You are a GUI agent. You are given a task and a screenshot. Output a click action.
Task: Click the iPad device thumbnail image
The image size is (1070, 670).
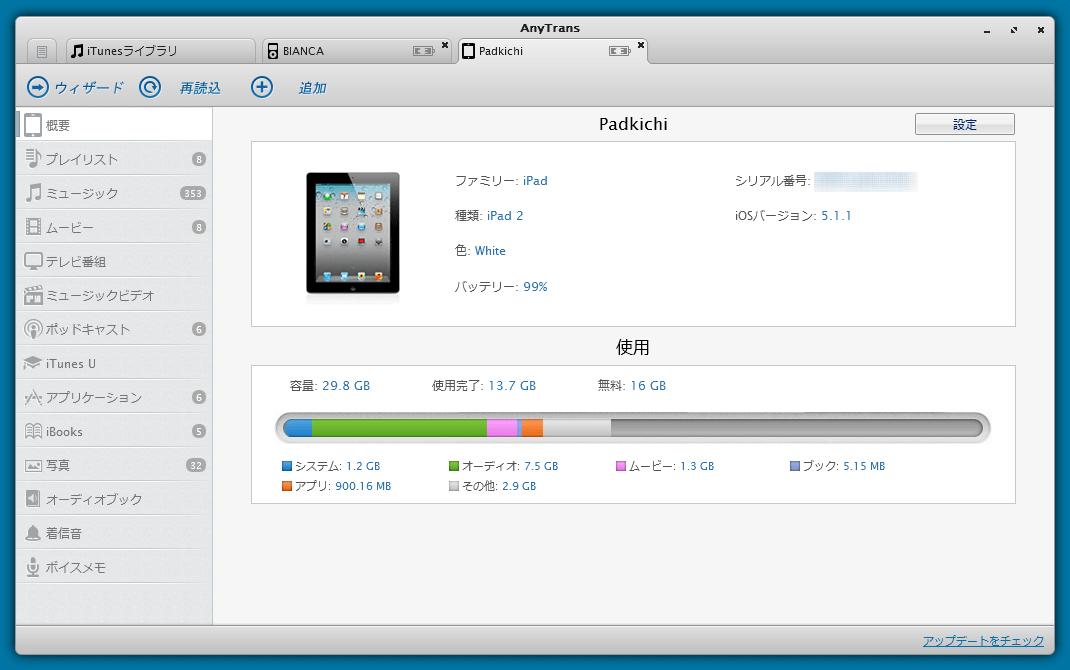(x=353, y=233)
